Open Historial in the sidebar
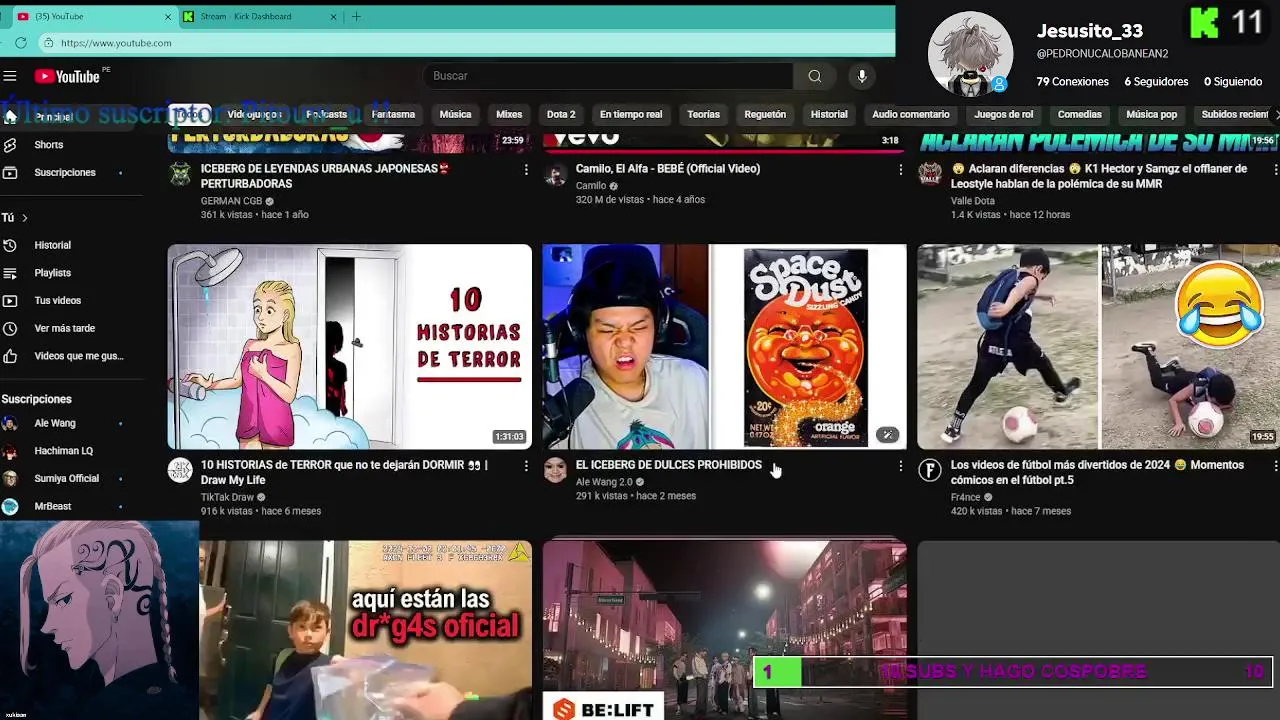This screenshot has width=1280, height=720. 52,245
